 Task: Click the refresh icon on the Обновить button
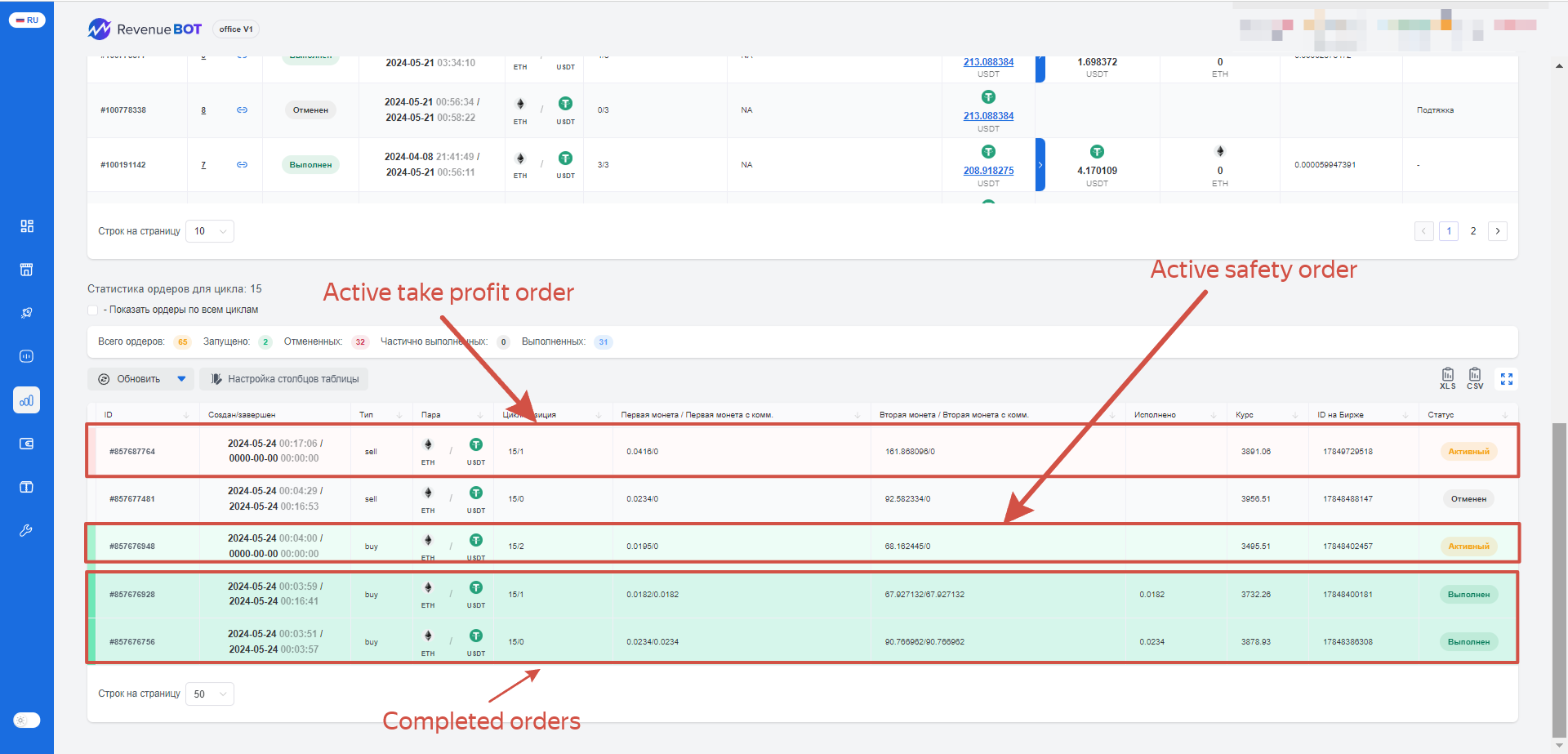[104, 379]
